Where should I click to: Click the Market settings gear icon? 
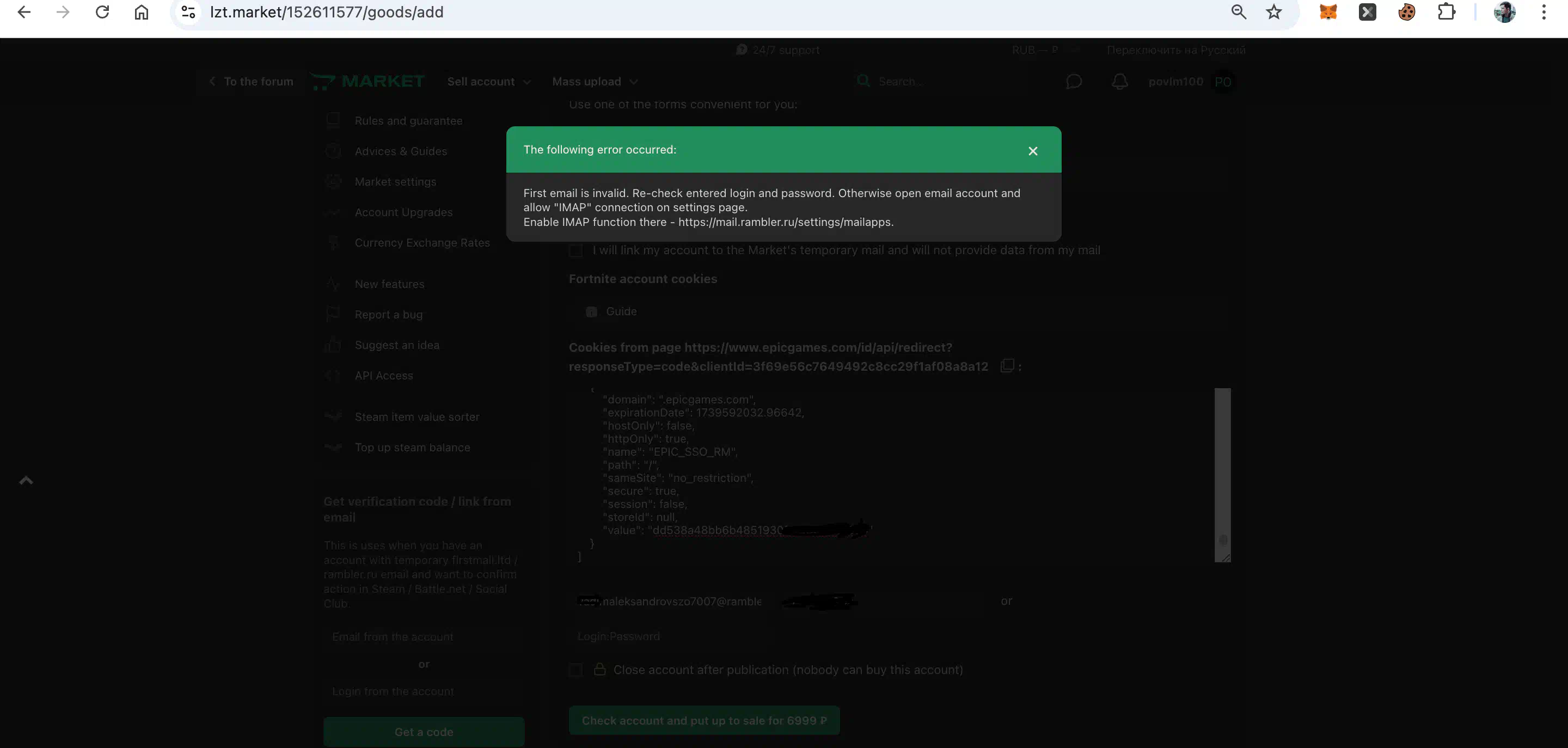[333, 181]
